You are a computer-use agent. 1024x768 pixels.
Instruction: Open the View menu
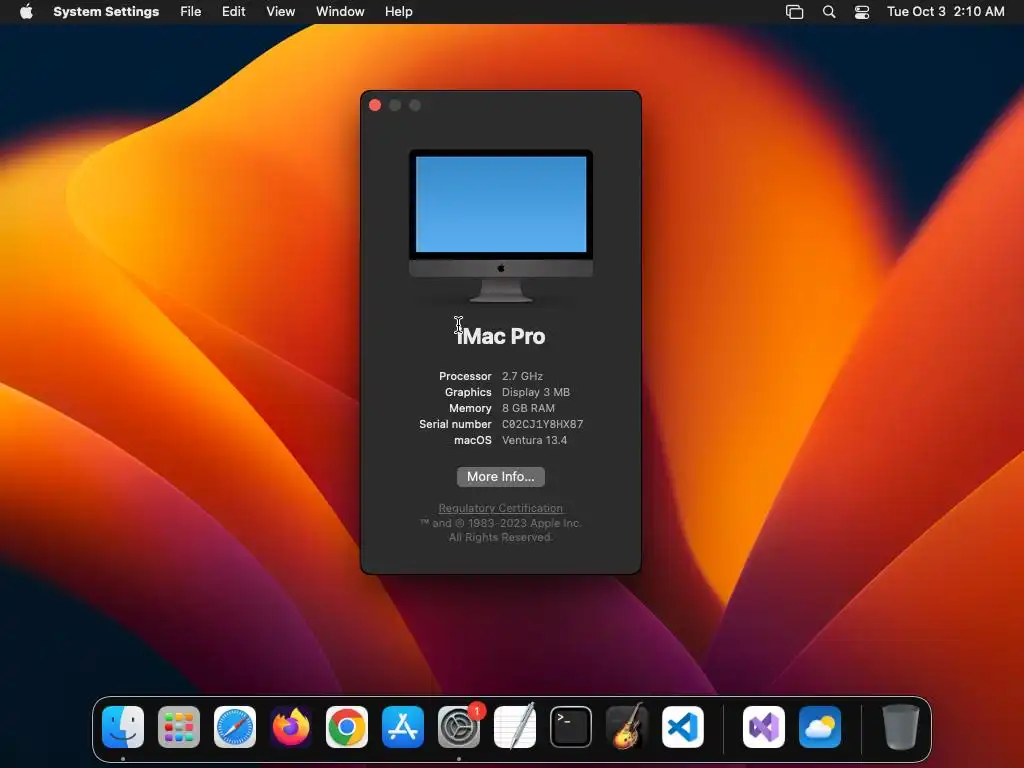coord(280,12)
